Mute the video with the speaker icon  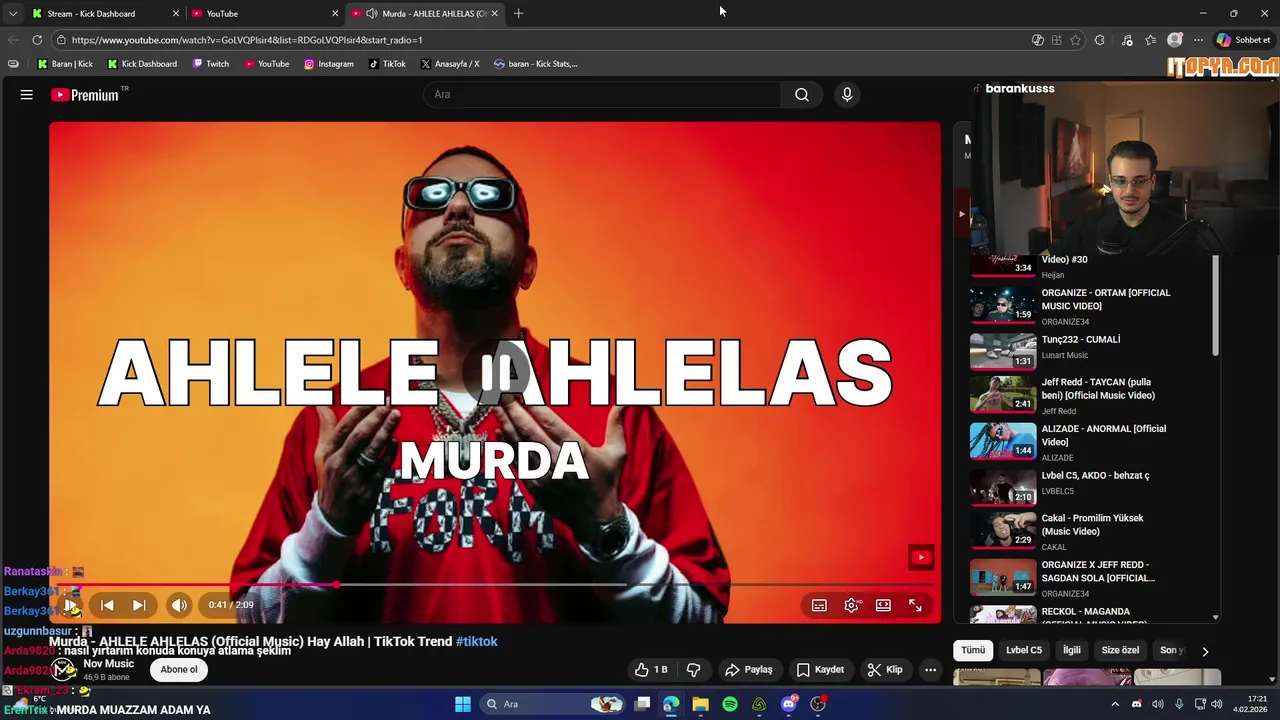click(x=179, y=605)
